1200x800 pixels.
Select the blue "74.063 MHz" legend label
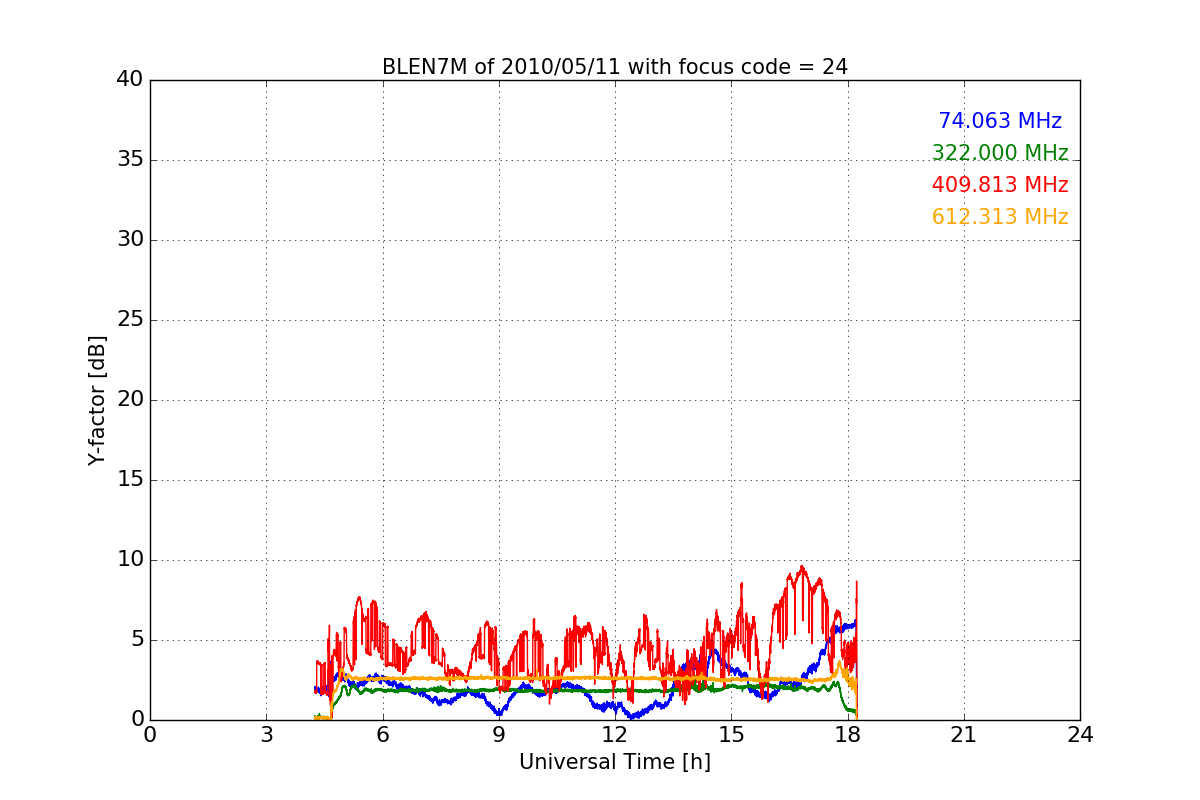pos(1000,121)
